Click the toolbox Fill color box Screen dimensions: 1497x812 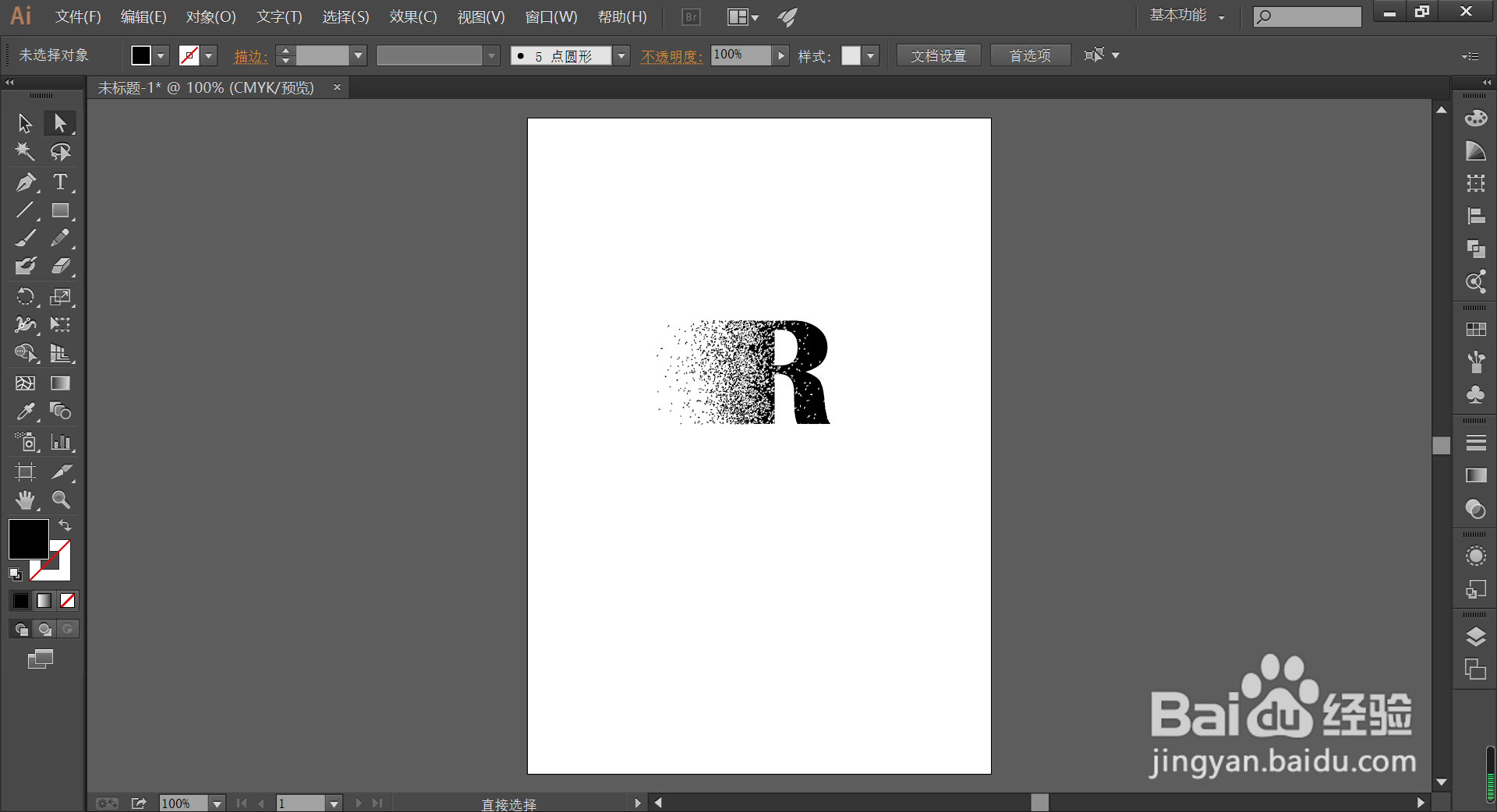tap(28, 538)
